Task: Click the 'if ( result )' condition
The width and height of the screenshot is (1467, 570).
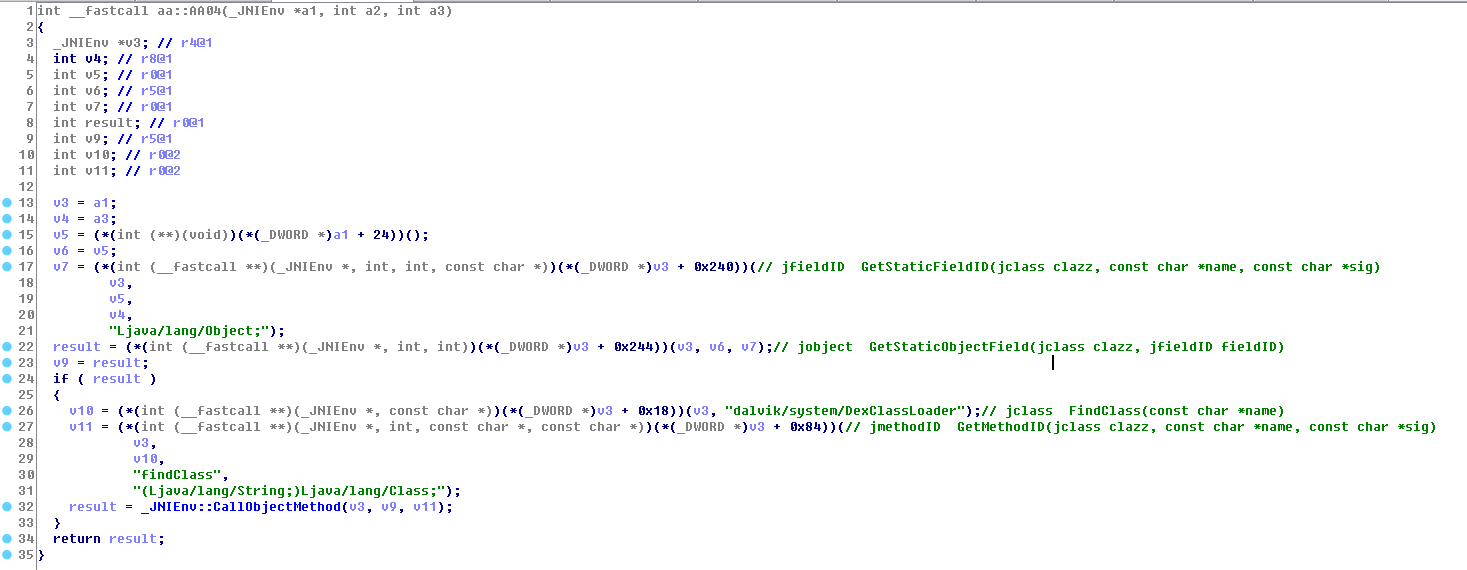Action: (x=105, y=379)
